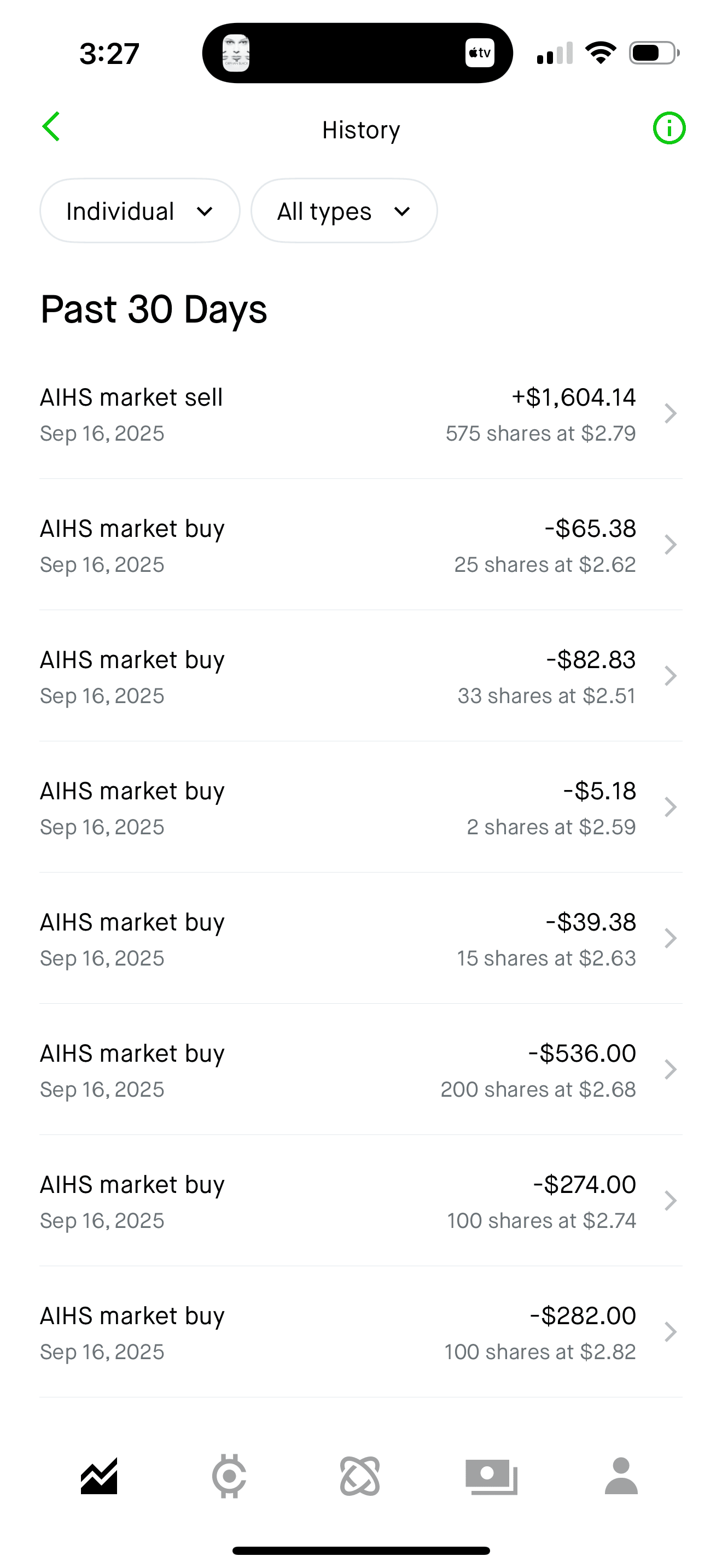Open the atom-shaped tab icon
Image resolution: width=722 pixels, height=1568 pixels.
click(360, 1476)
